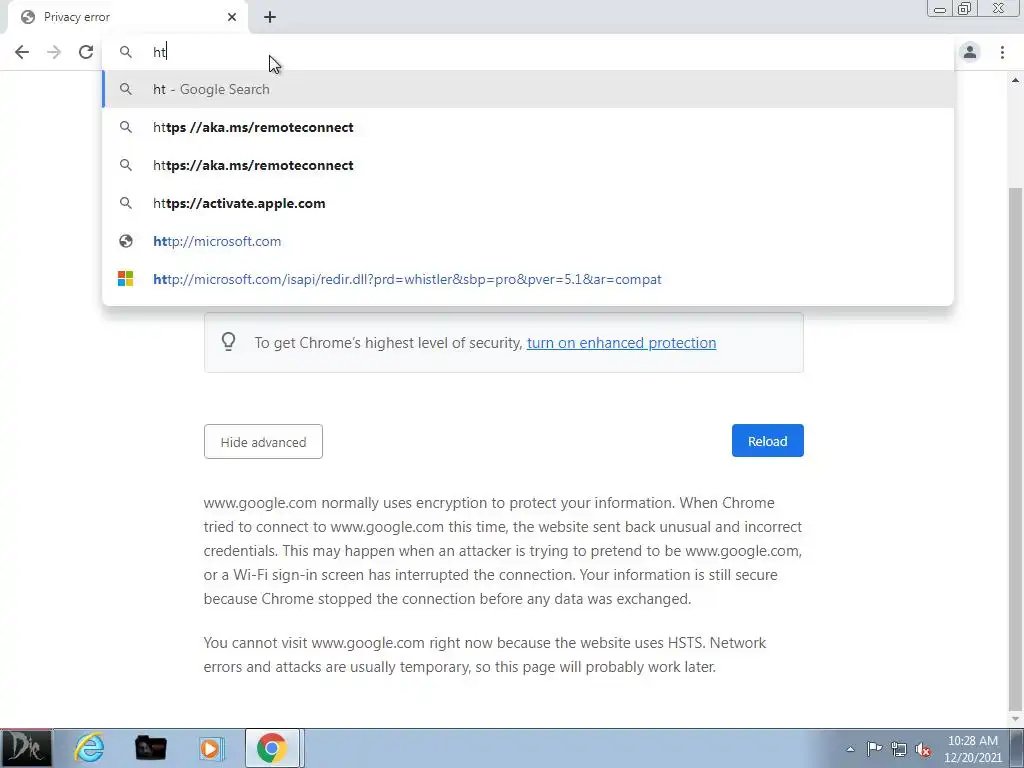Select the 'https://aka.ms/remoteconnect' suggestion

tap(528, 165)
